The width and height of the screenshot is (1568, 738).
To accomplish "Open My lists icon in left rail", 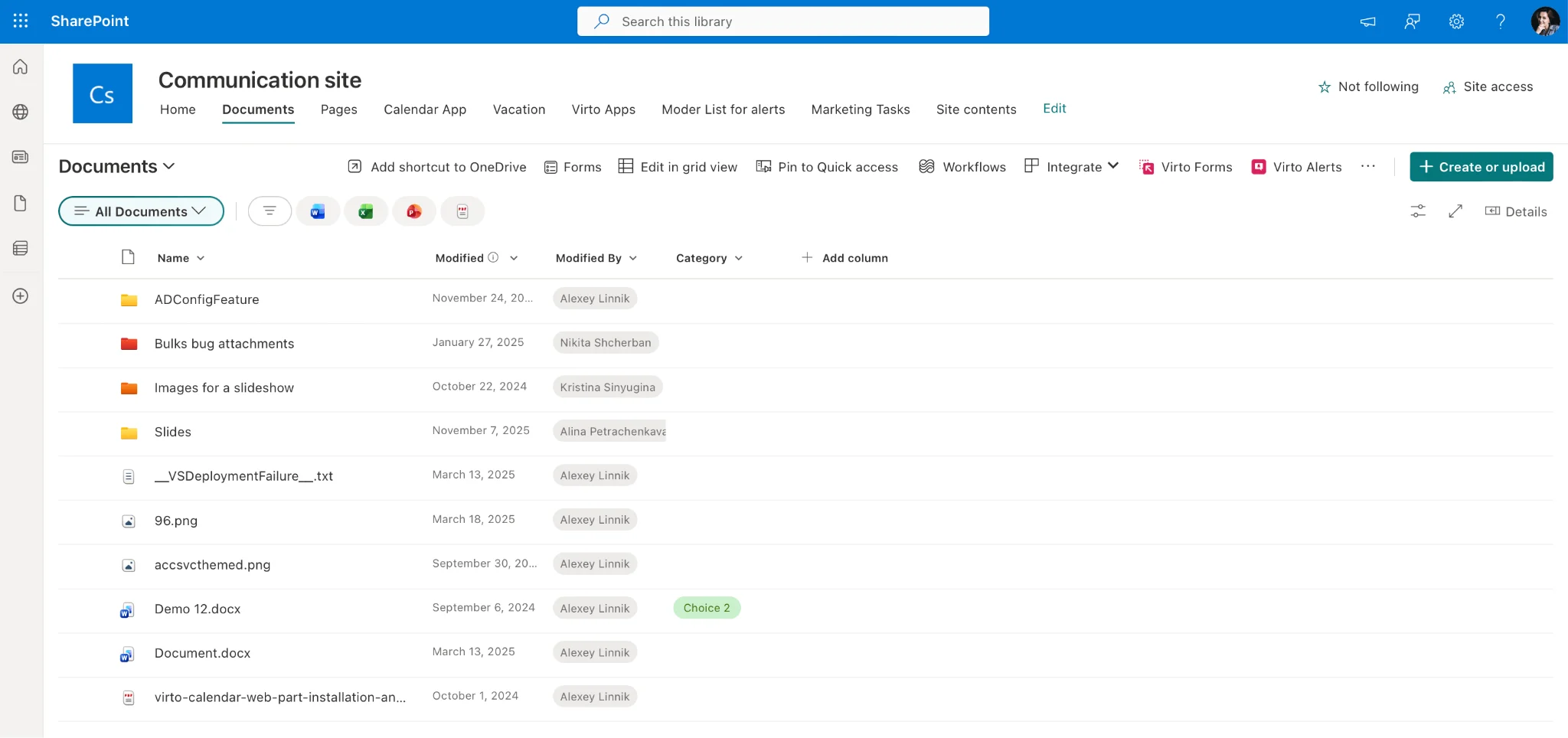I will pos(21,248).
